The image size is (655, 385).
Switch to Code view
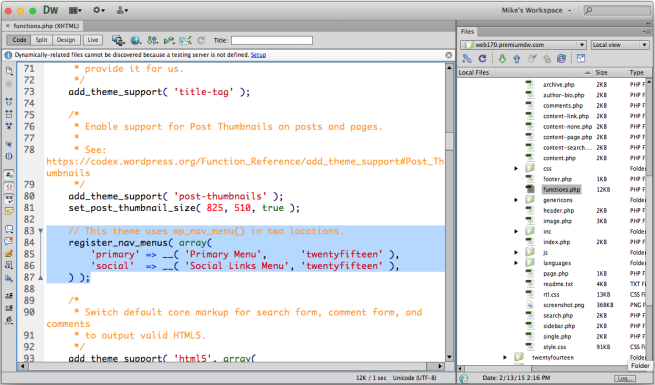coord(19,40)
